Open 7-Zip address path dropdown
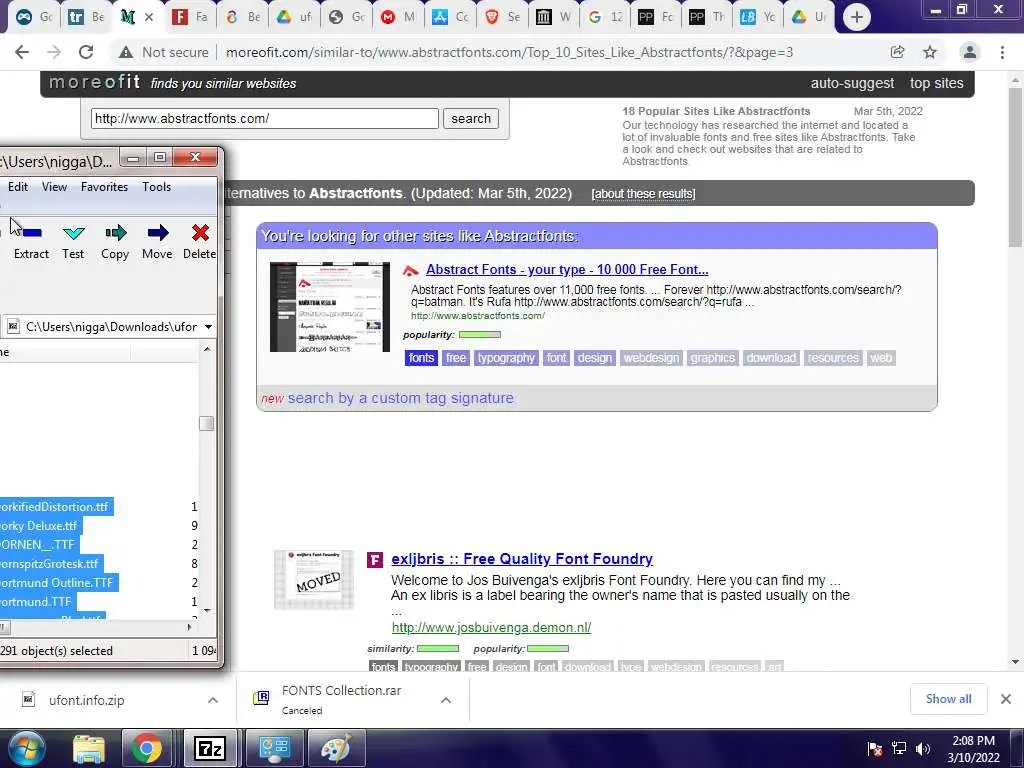 (x=208, y=327)
